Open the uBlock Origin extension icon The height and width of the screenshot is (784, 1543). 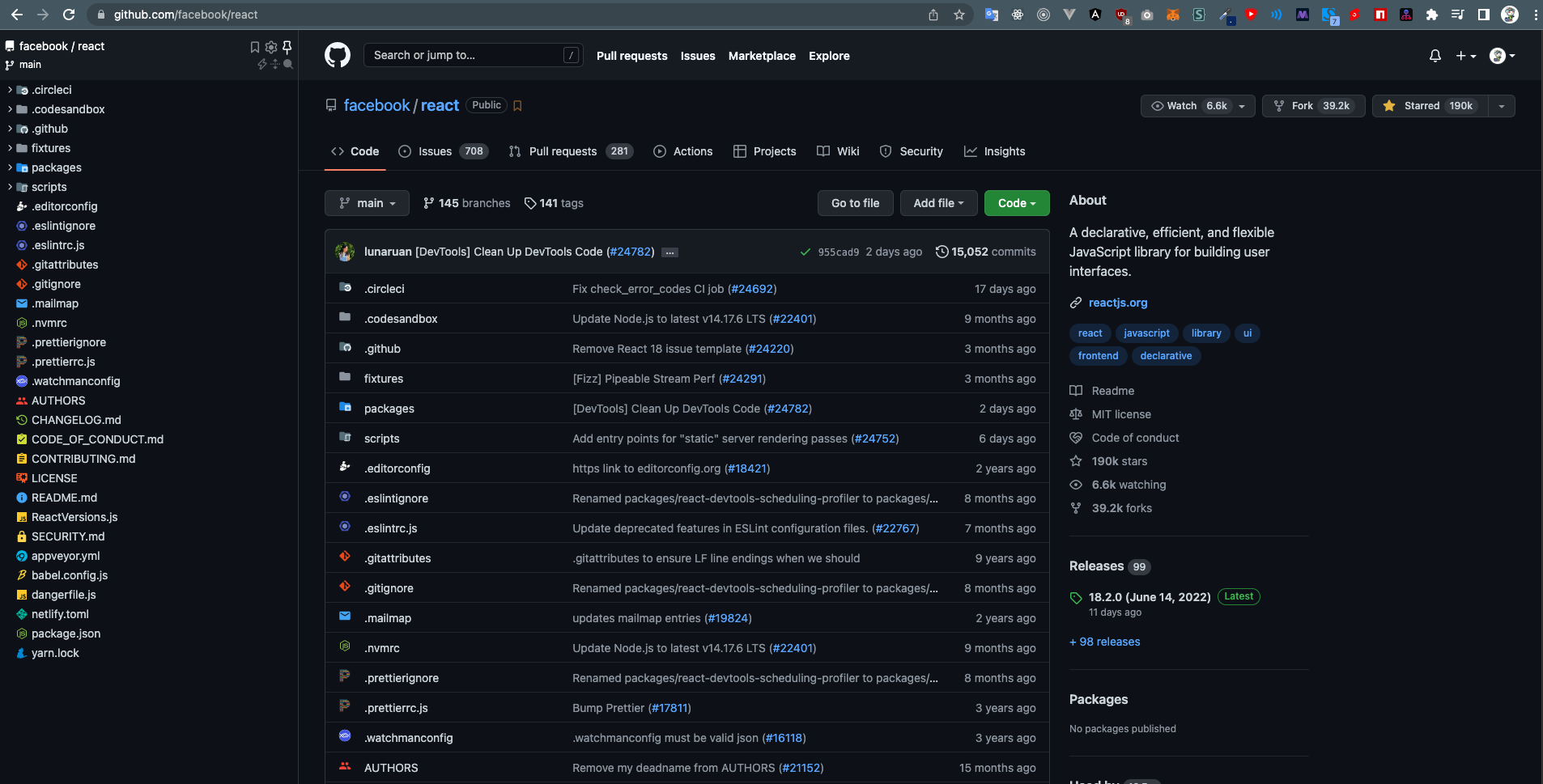1121,15
